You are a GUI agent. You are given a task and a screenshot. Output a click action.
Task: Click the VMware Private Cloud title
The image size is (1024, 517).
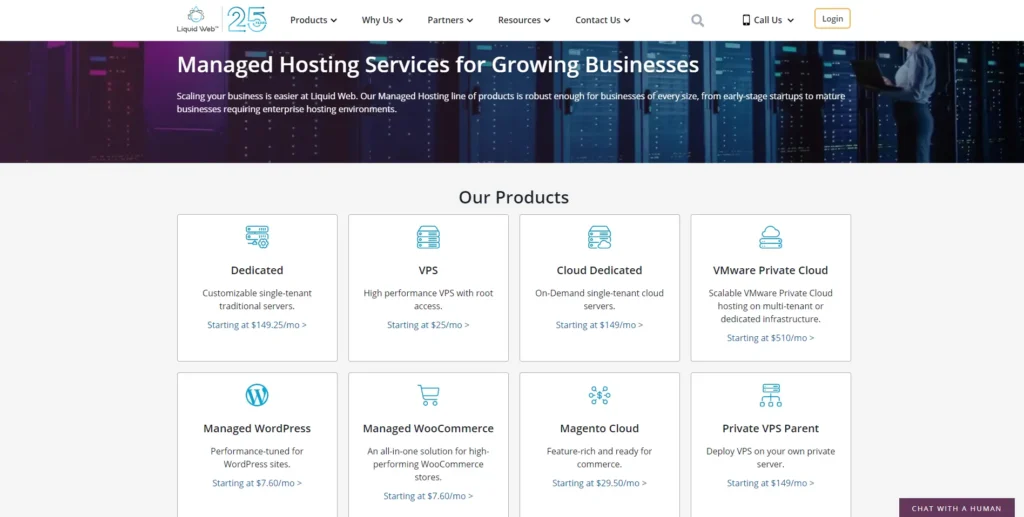pyautogui.click(x=771, y=270)
